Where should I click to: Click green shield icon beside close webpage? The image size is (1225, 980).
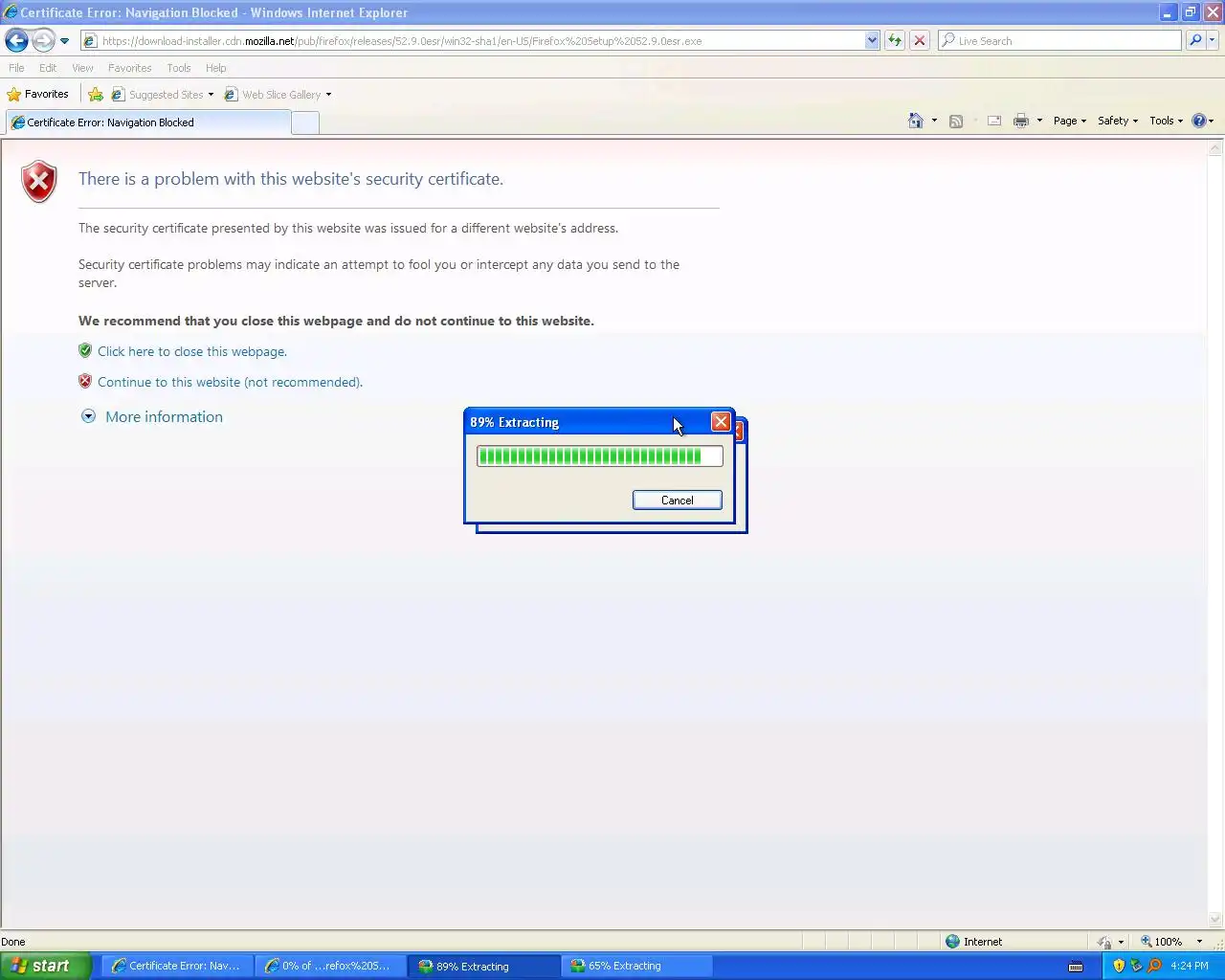coord(85,350)
